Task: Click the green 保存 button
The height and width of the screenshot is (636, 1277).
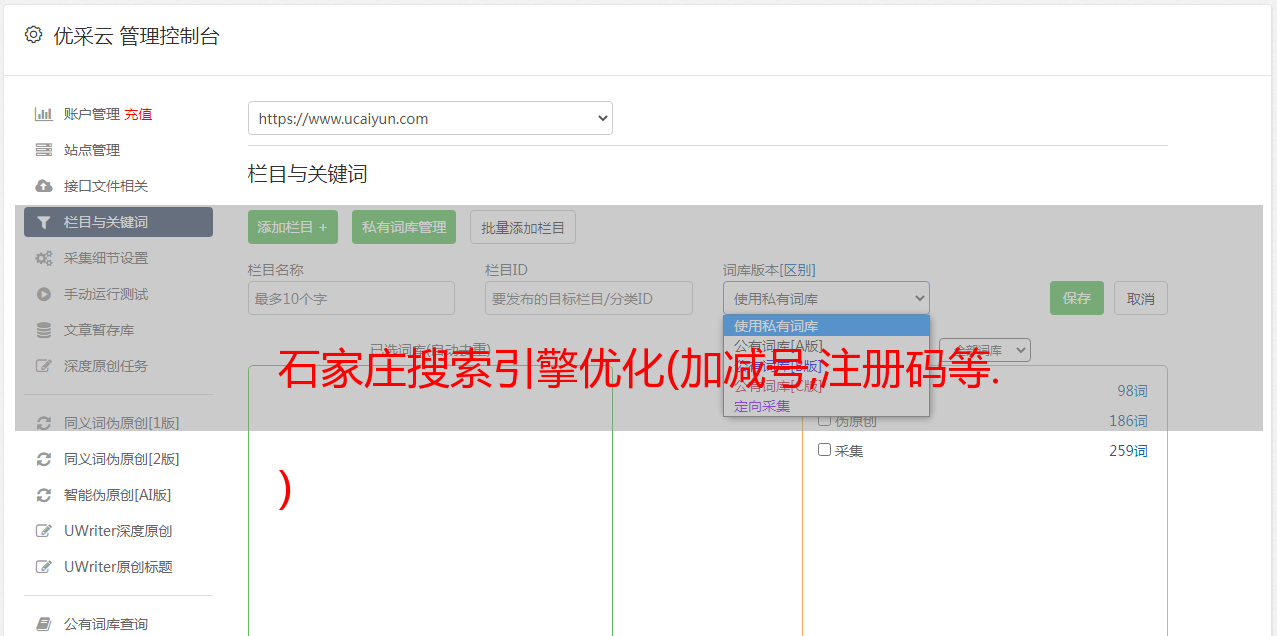Action: tap(1077, 298)
